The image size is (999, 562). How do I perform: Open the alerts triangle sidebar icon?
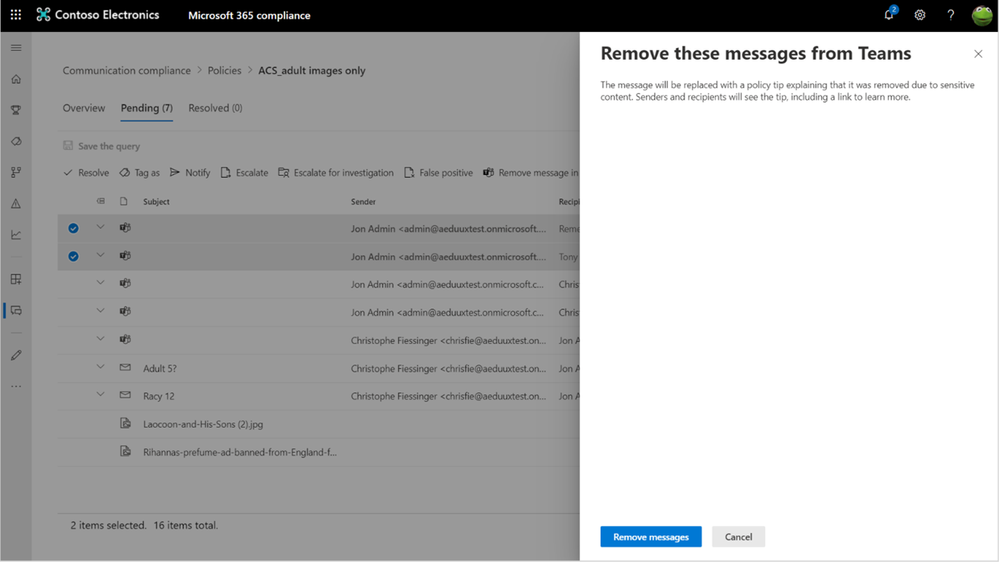click(16, 204)
